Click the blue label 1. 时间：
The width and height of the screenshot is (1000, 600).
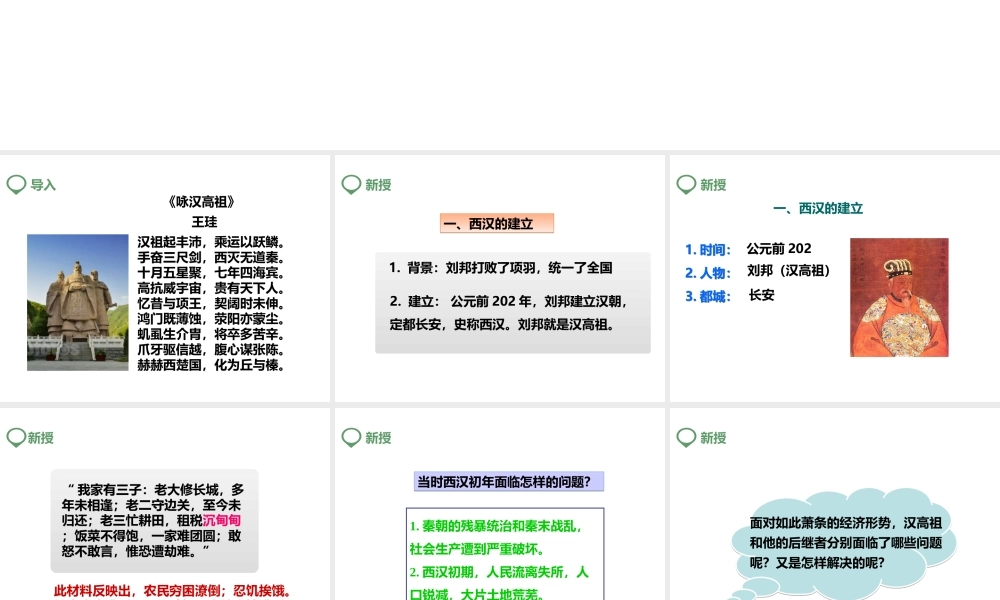[708, 250]
